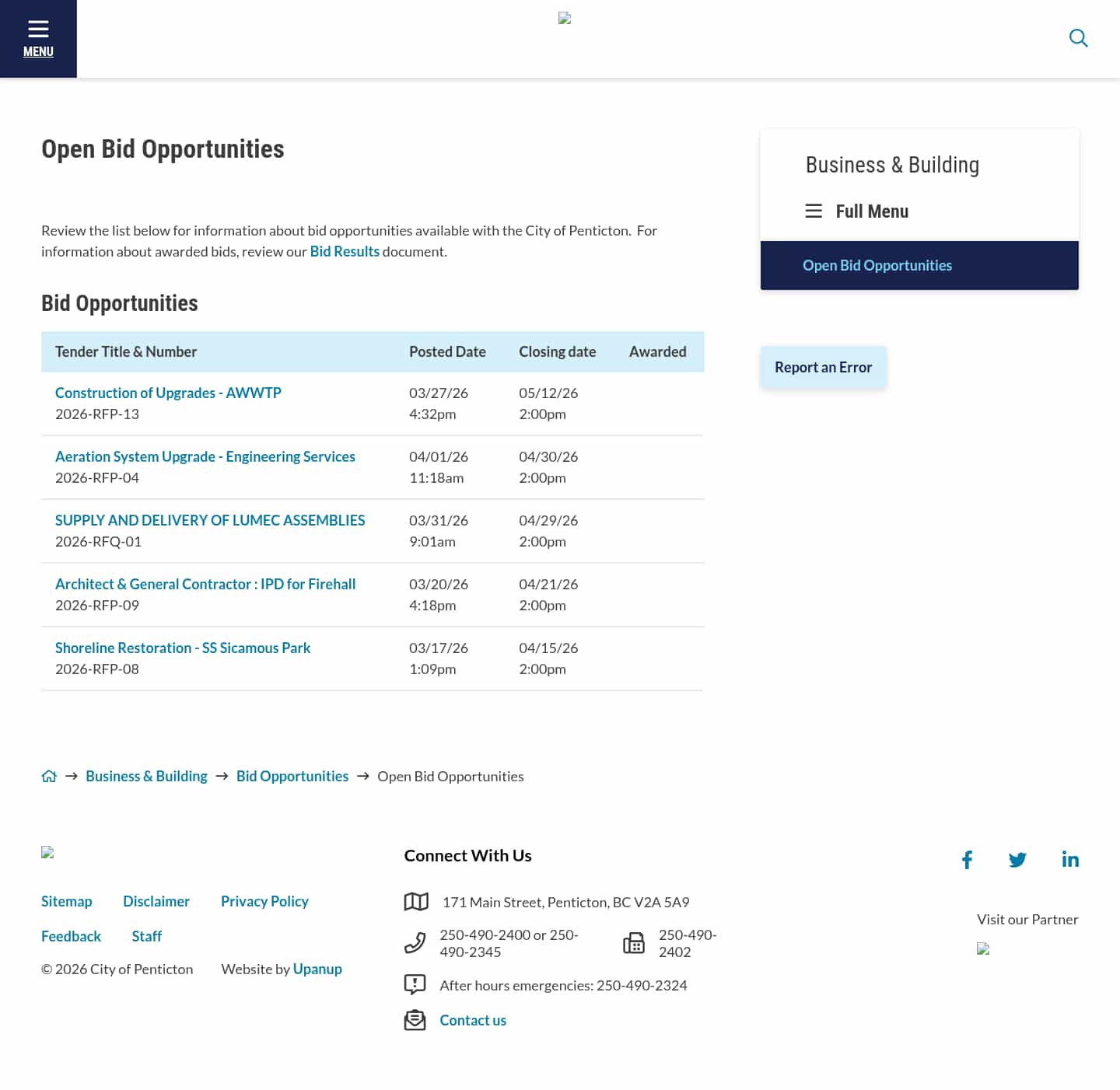The height and width of the screenshot is (1090, 1120).
Task: Click the map icon beside the street address
Action: [416, 902]
